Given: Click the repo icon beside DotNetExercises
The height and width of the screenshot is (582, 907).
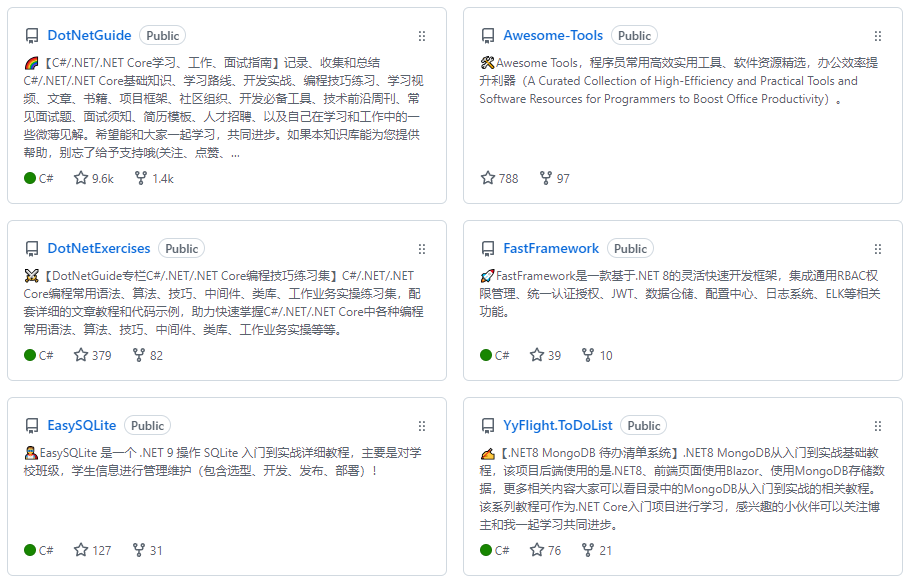Looking at the screenshot, I should point(32,249).
